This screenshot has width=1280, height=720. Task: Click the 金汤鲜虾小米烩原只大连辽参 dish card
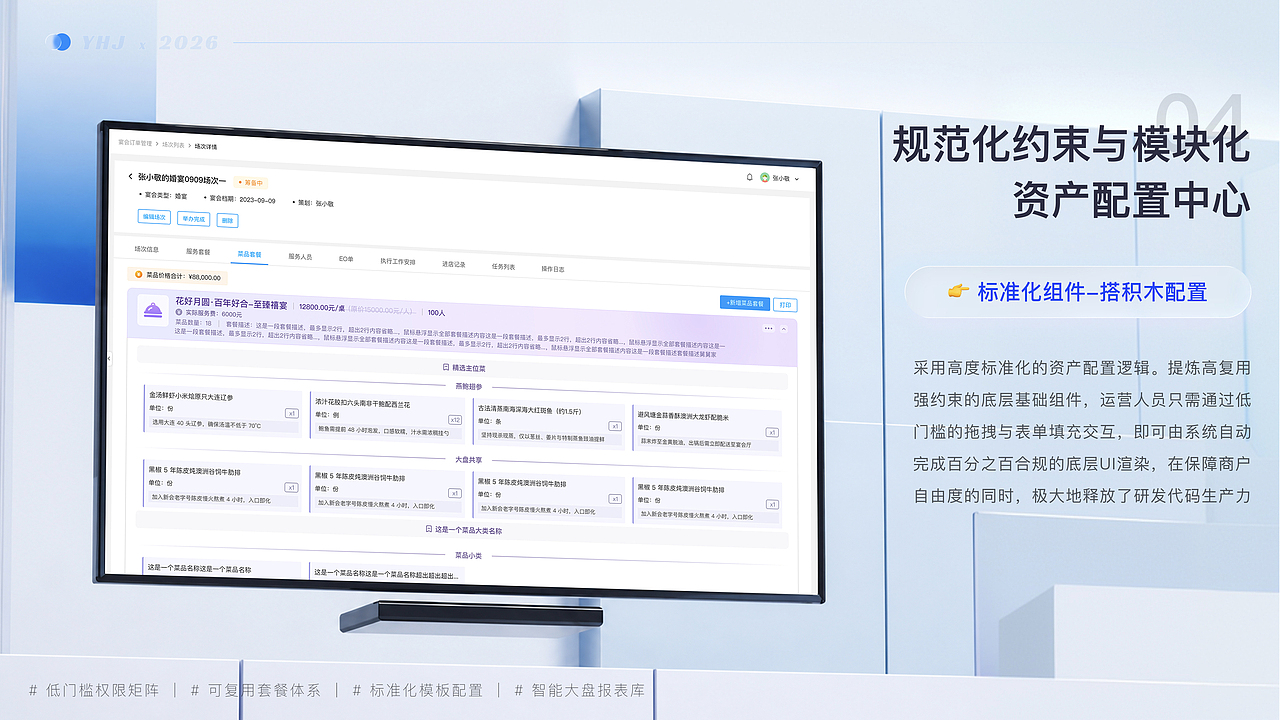(222, 411)
